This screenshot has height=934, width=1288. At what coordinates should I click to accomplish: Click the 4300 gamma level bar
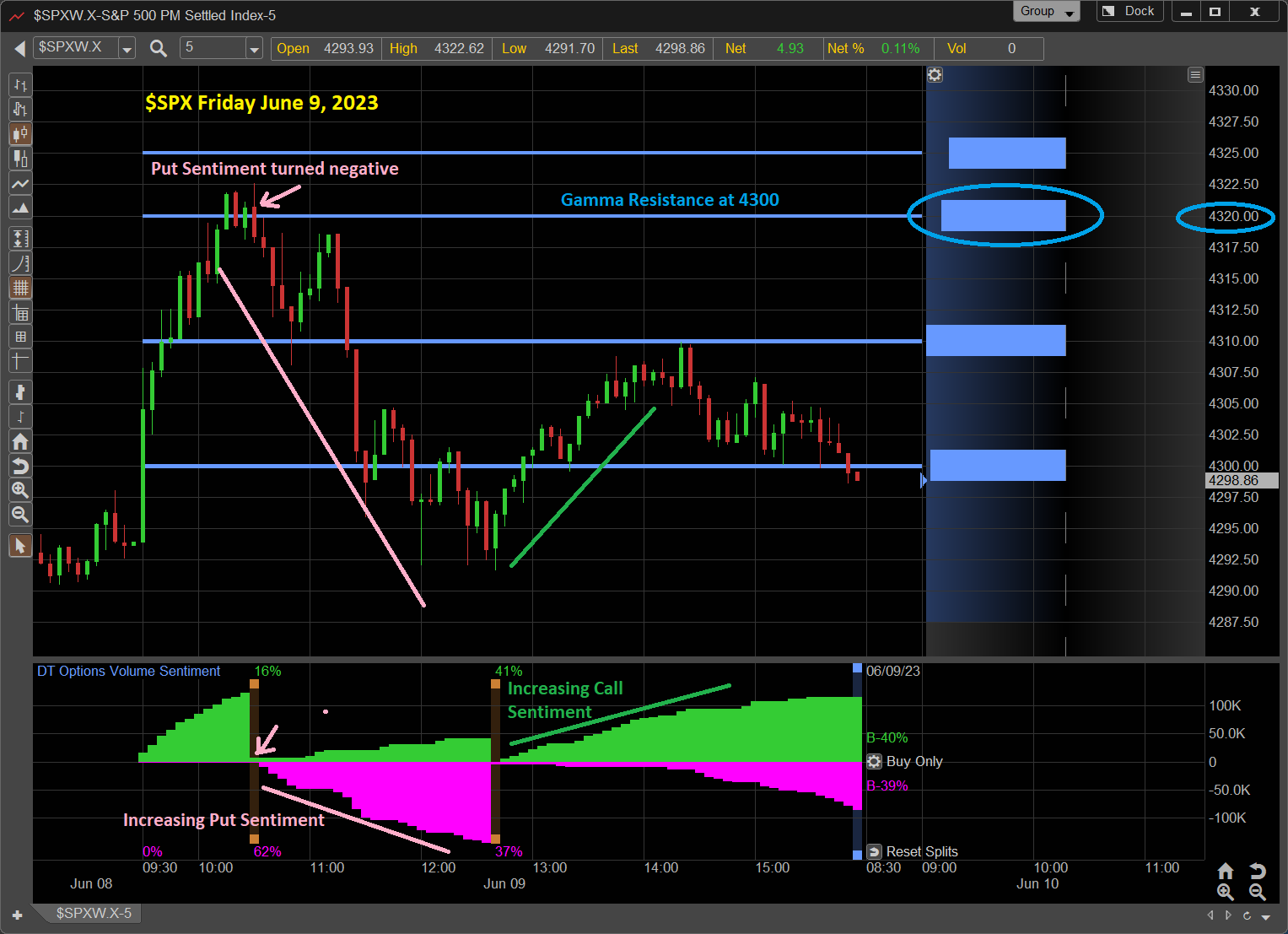coord(998,465)
